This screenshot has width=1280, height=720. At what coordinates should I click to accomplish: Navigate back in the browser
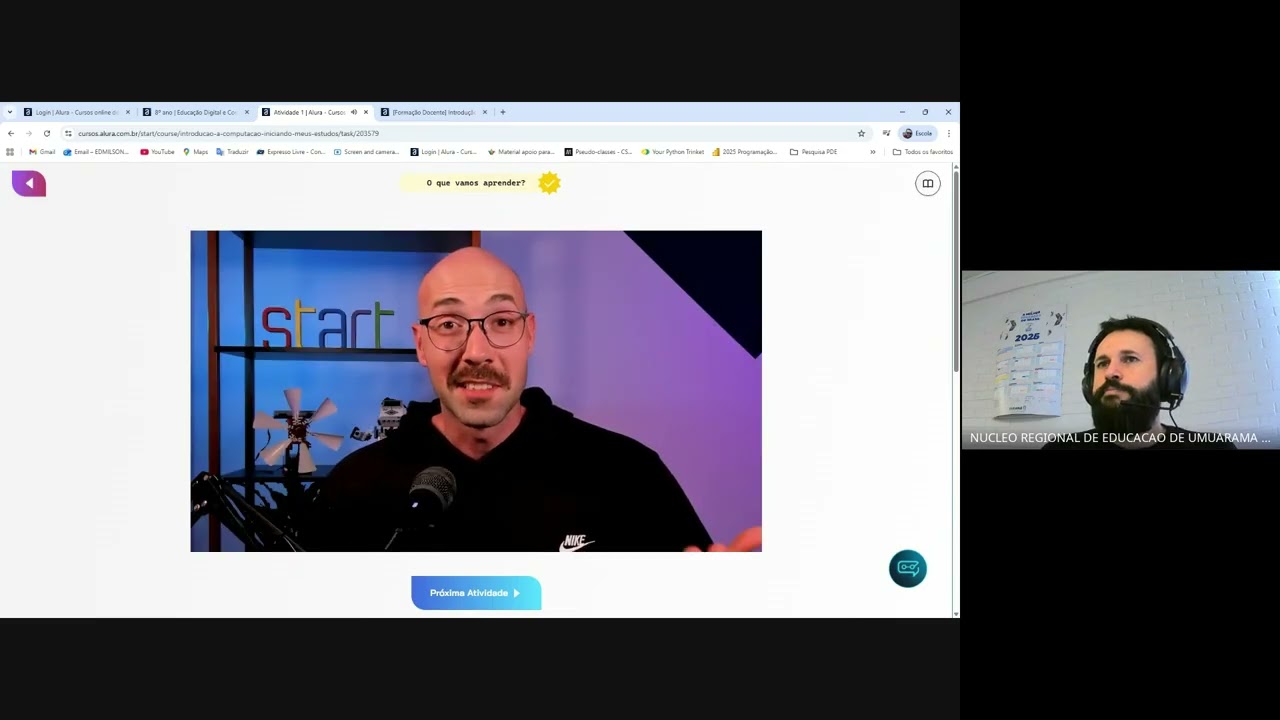(11, 133)
